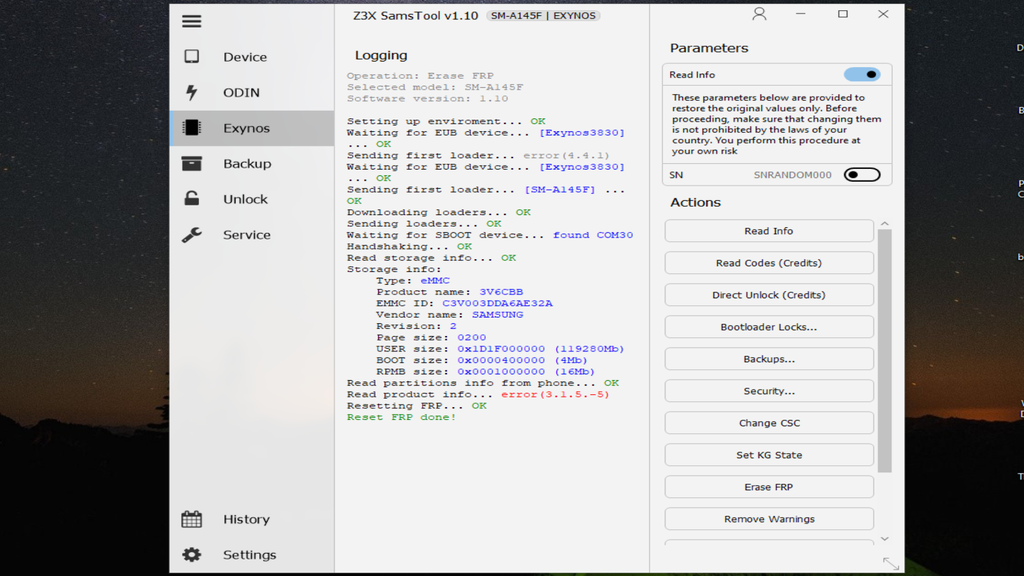Click the Page size value 0200
Screen dimensions: 1024x576
(x=472, y=338)
